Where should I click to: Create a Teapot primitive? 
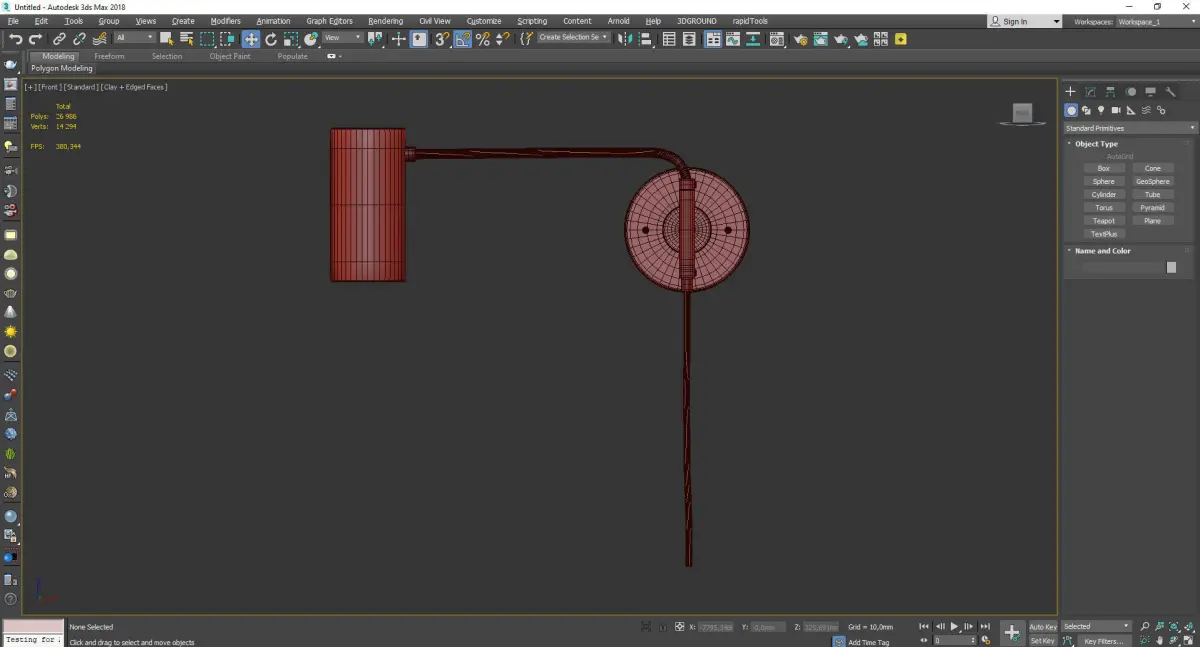click(1104, 221)
